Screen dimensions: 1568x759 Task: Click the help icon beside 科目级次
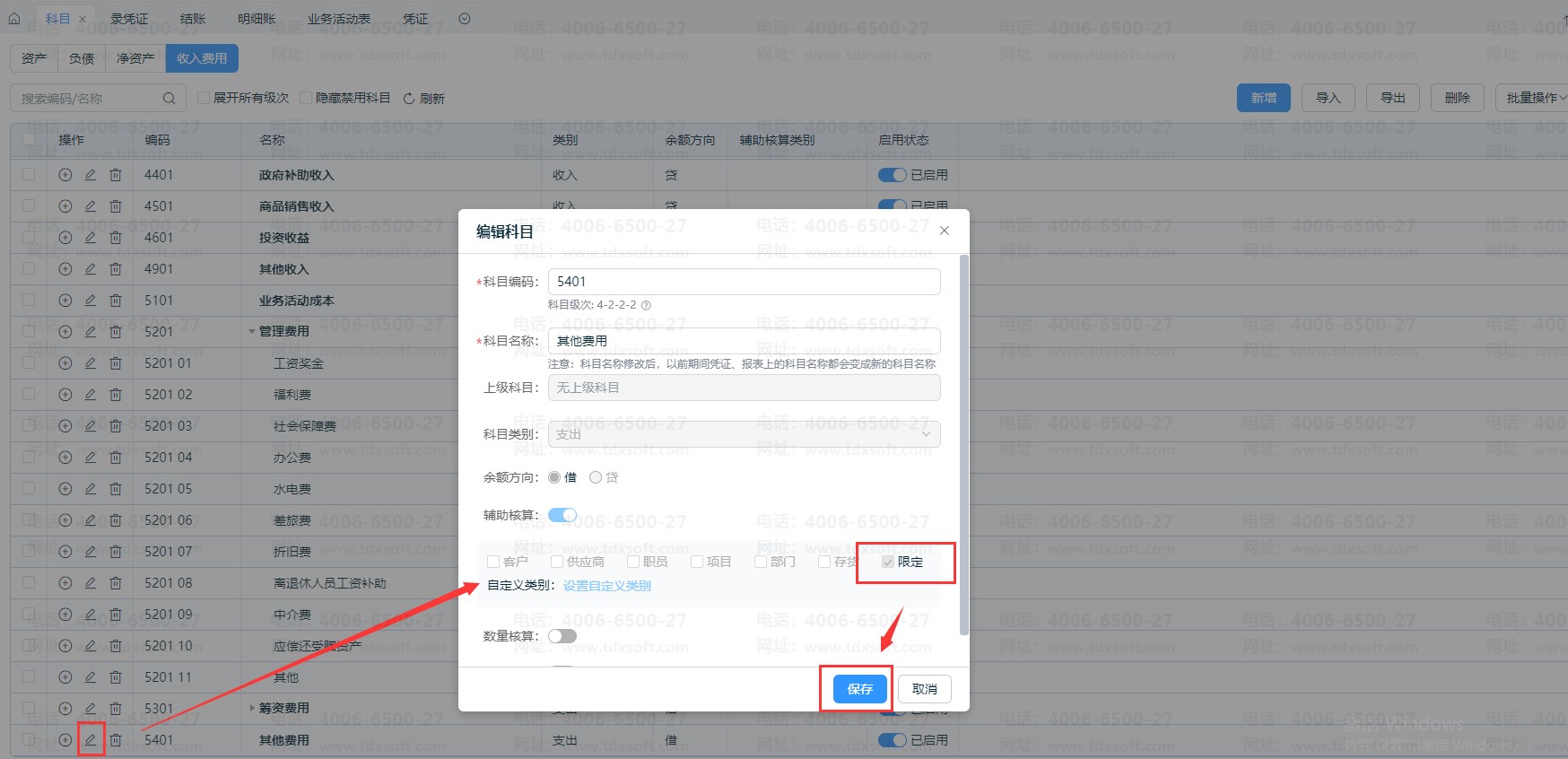646,305
